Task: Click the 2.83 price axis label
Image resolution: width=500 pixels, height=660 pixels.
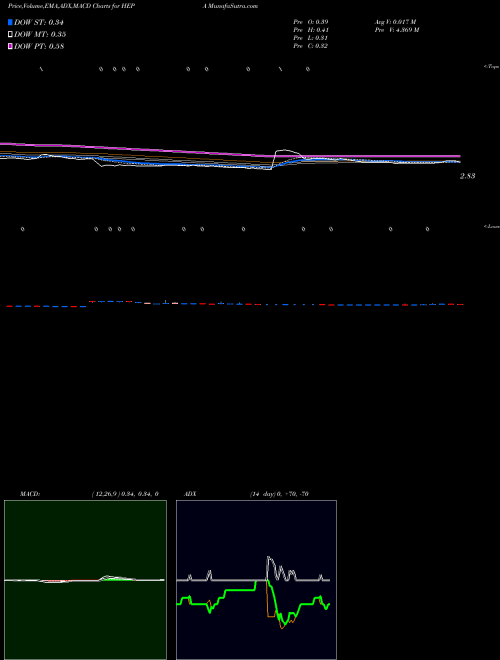Action: pyautogui.click(x=467, y=176)
